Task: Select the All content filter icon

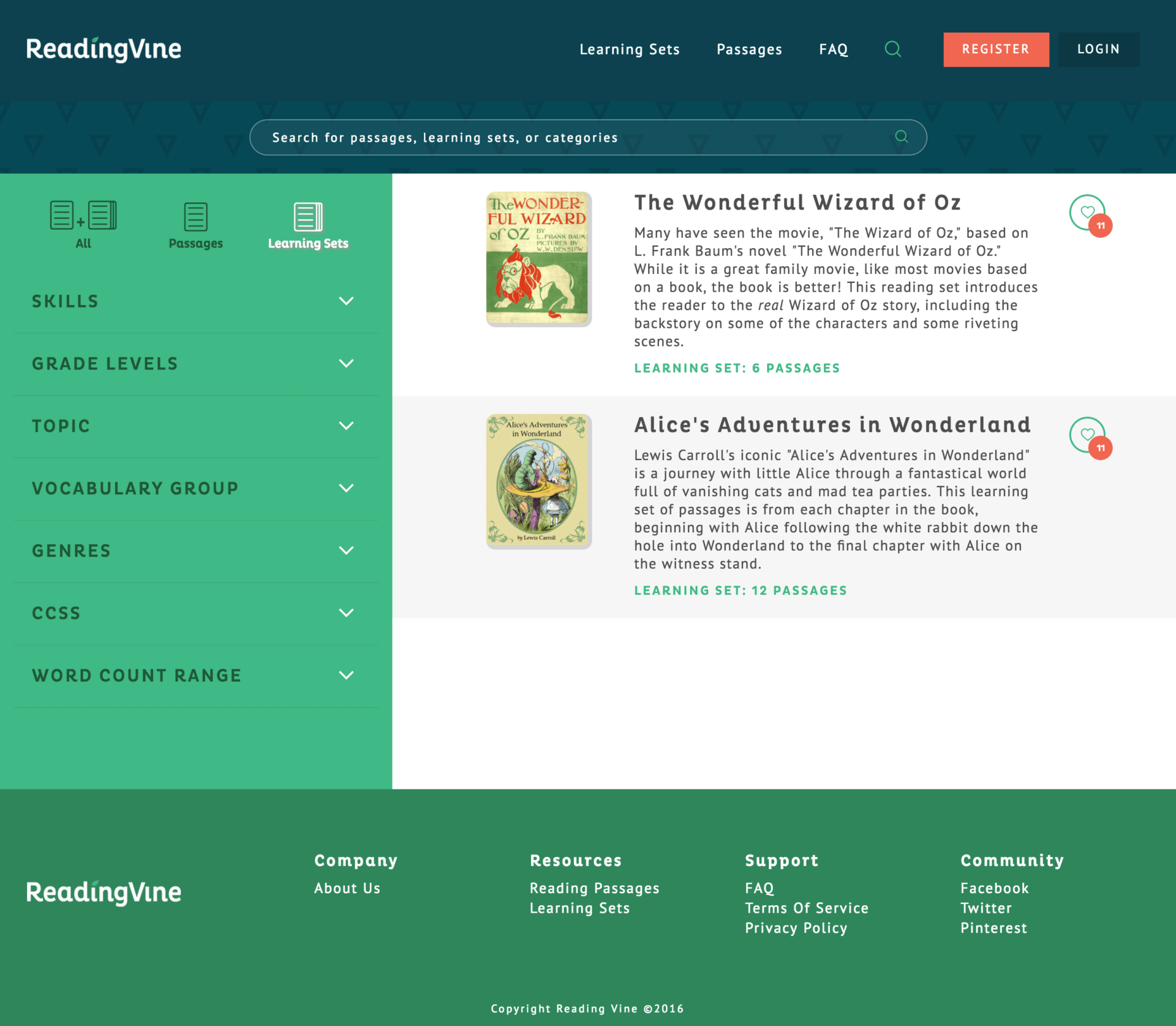Action: click(83, 216)
